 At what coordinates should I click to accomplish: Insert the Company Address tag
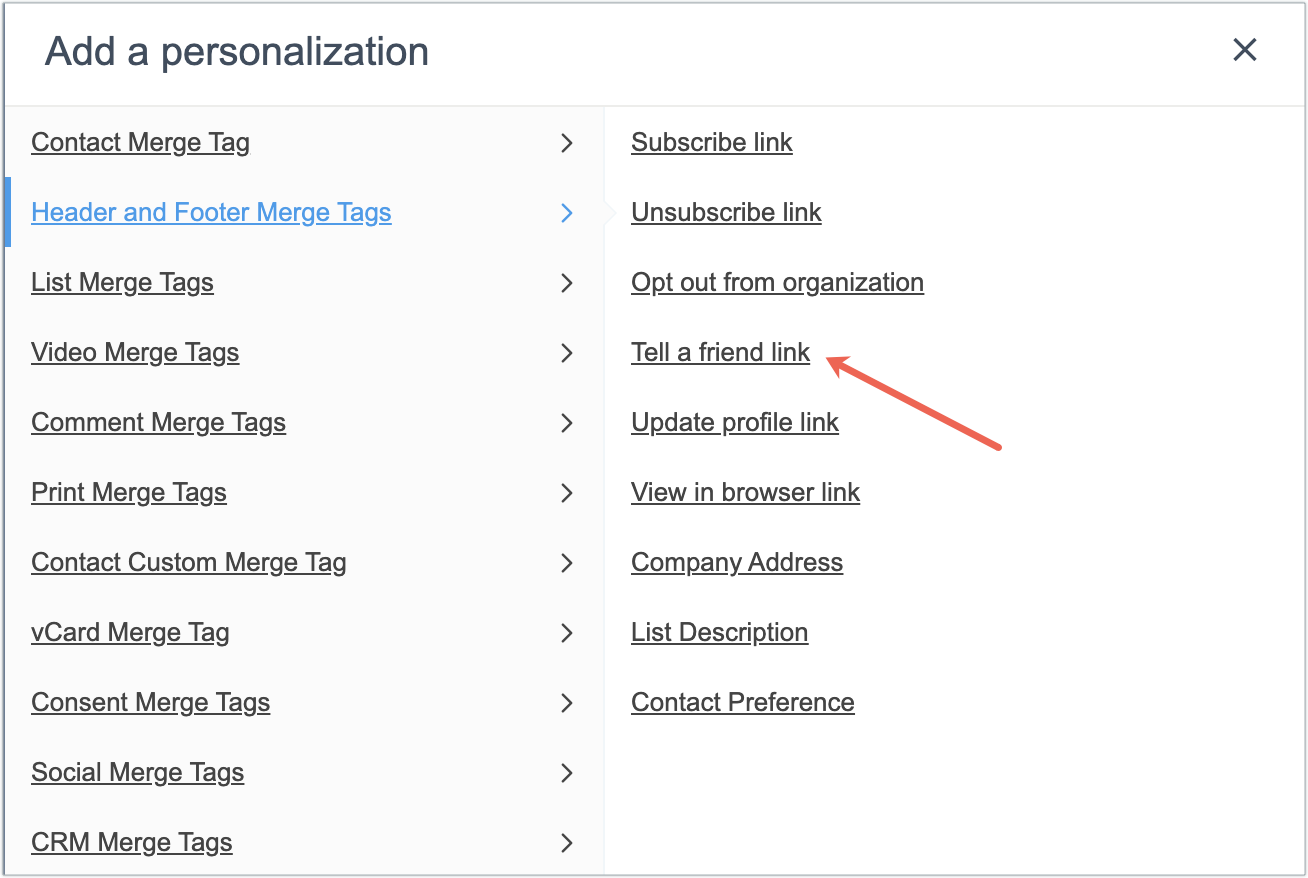coord(737,563)
